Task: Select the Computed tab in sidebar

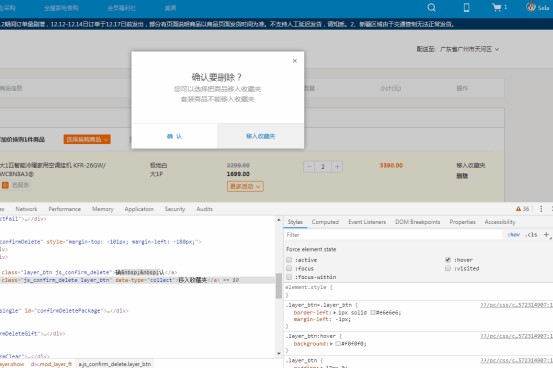Action: pos(325,222)
